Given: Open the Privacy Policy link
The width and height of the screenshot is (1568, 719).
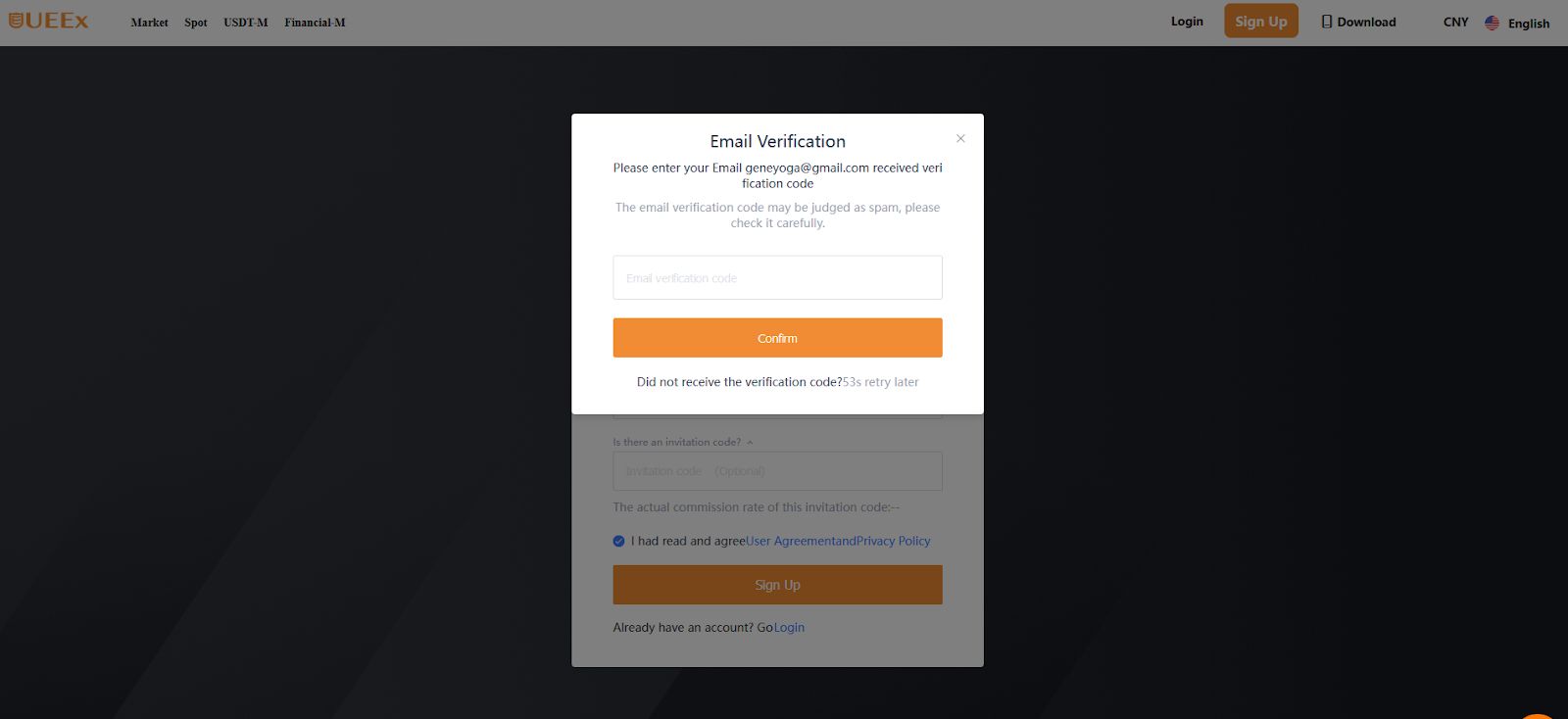Looking at the screenshot, I should [x=893, y=541].
